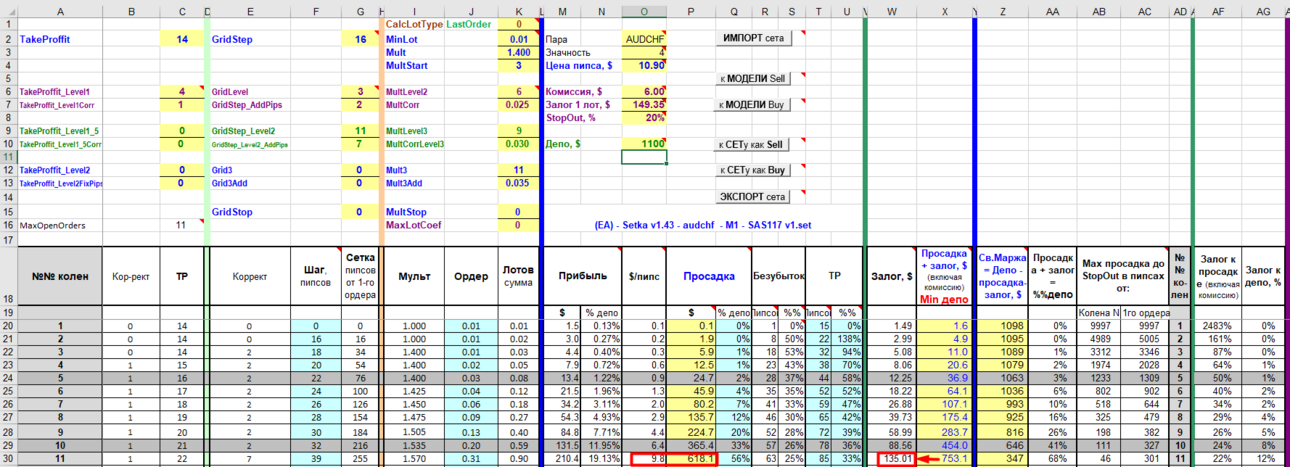This screenshot has height=467, width=1290.
Task: Click the CalcLotType label cell
Action: tap(414, 24)
